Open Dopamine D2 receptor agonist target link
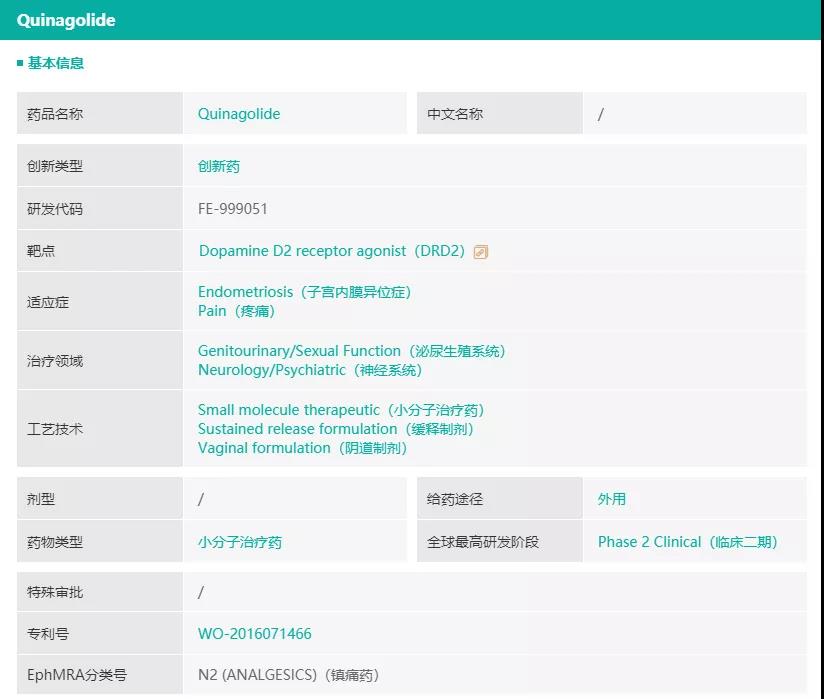 [332, 251]
